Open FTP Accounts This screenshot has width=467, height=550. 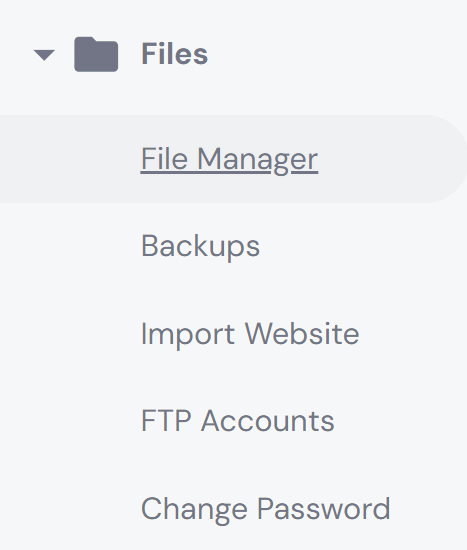(238, 421)
